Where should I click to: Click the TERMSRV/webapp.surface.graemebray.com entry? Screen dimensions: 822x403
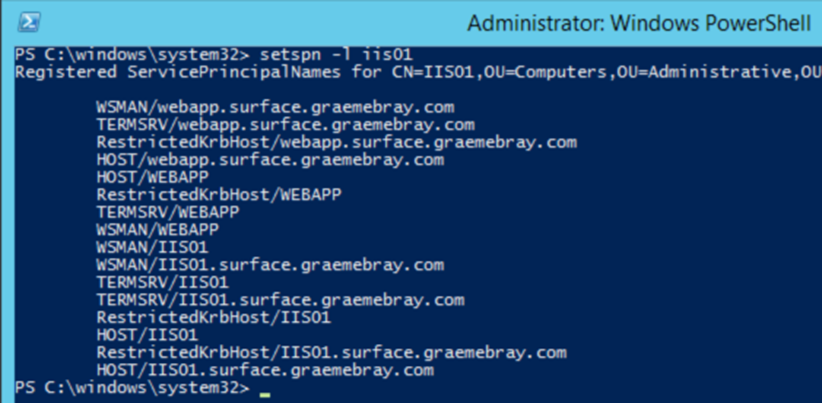pos(286,125)
